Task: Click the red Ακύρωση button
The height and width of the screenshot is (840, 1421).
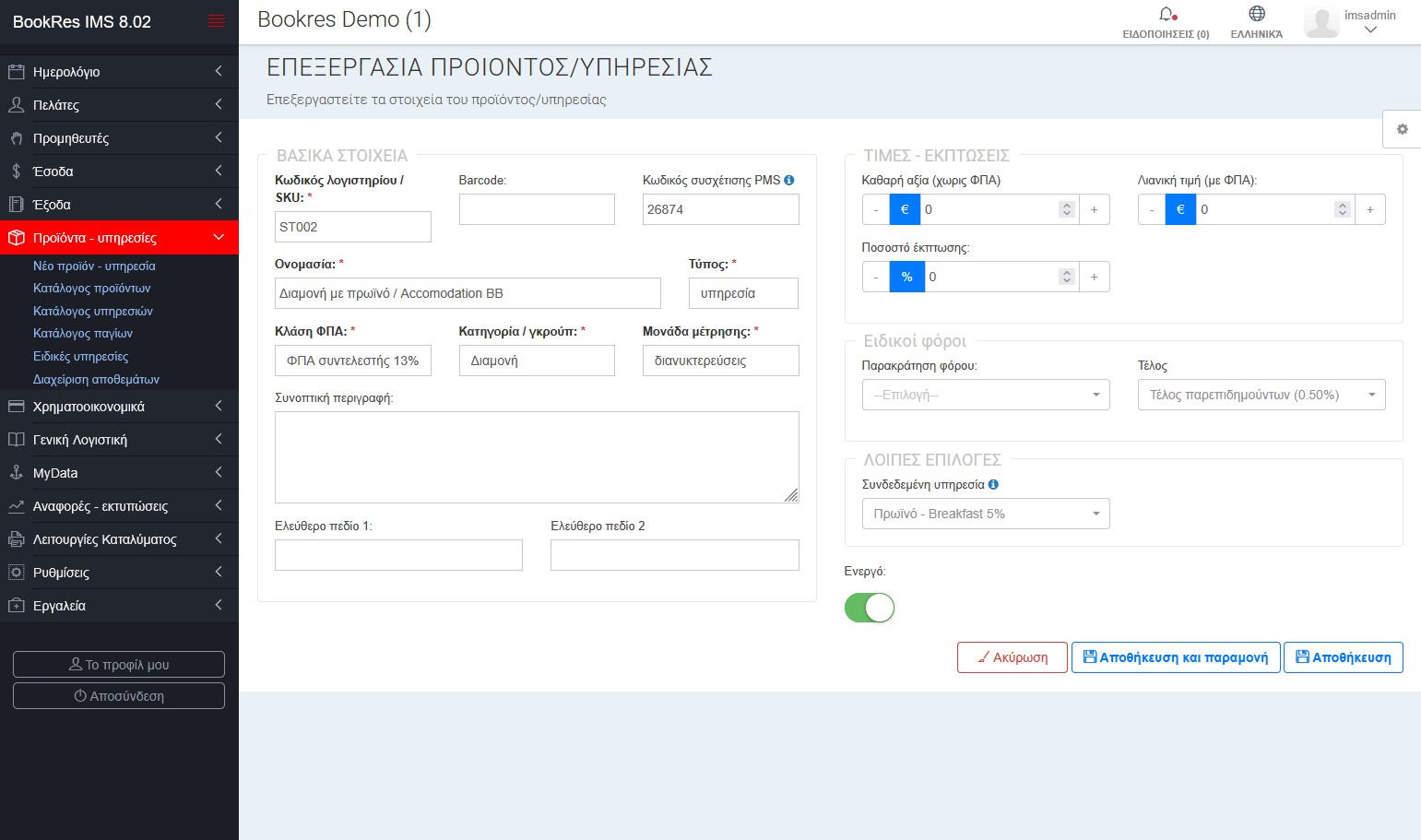Action: (x=1012, y=657)
